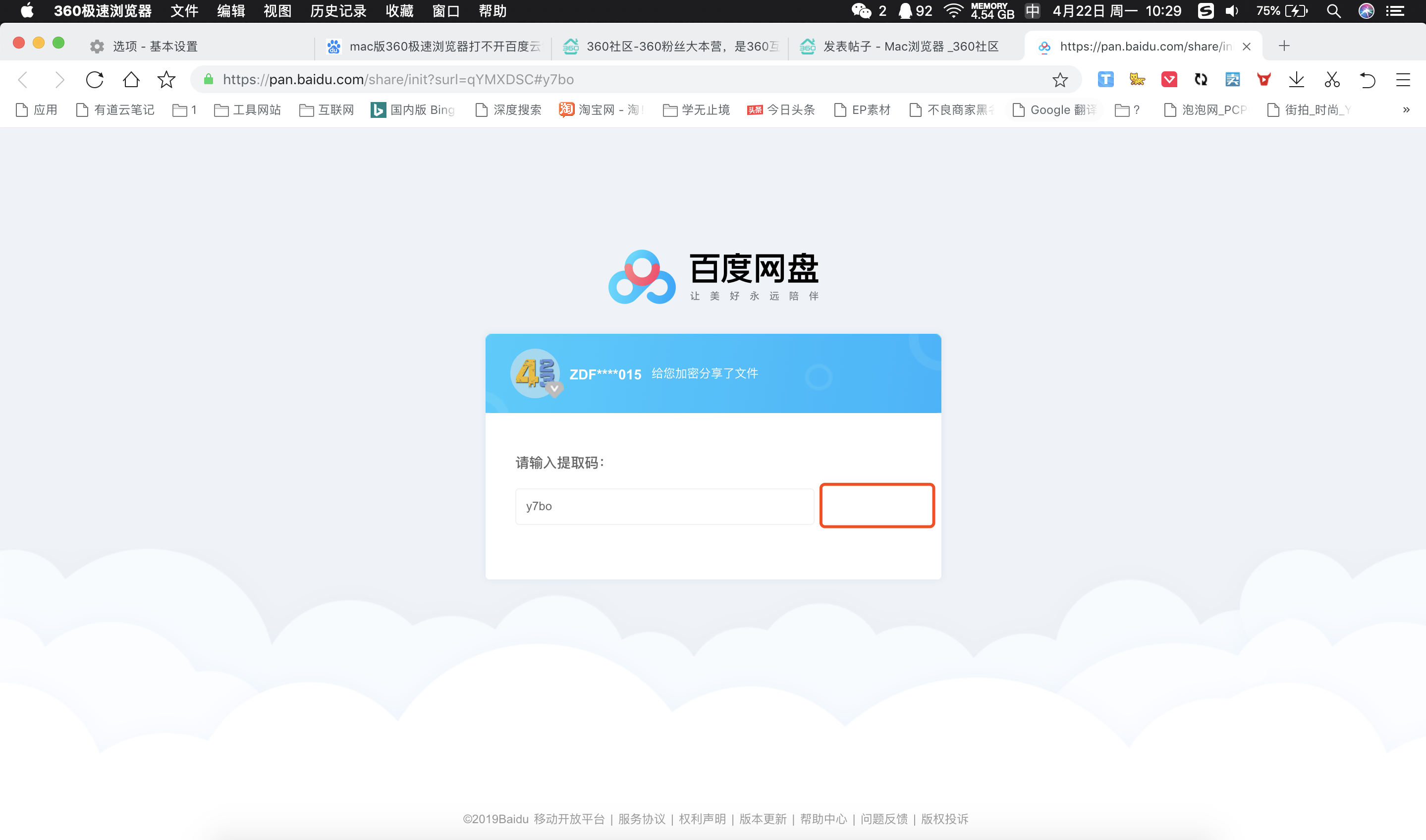Click 服务协议 footer link
1426x840 pixels.
pyautogui.click(x=641, y=819)
